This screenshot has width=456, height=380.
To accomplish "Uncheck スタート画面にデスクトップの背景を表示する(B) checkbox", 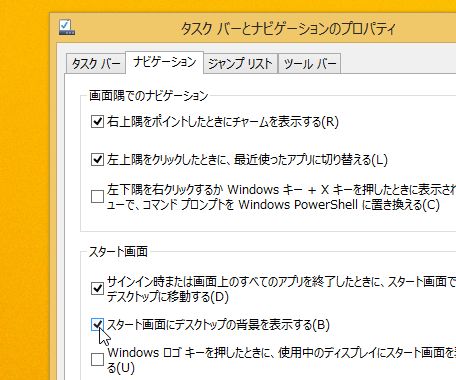I will pos(97,324).
